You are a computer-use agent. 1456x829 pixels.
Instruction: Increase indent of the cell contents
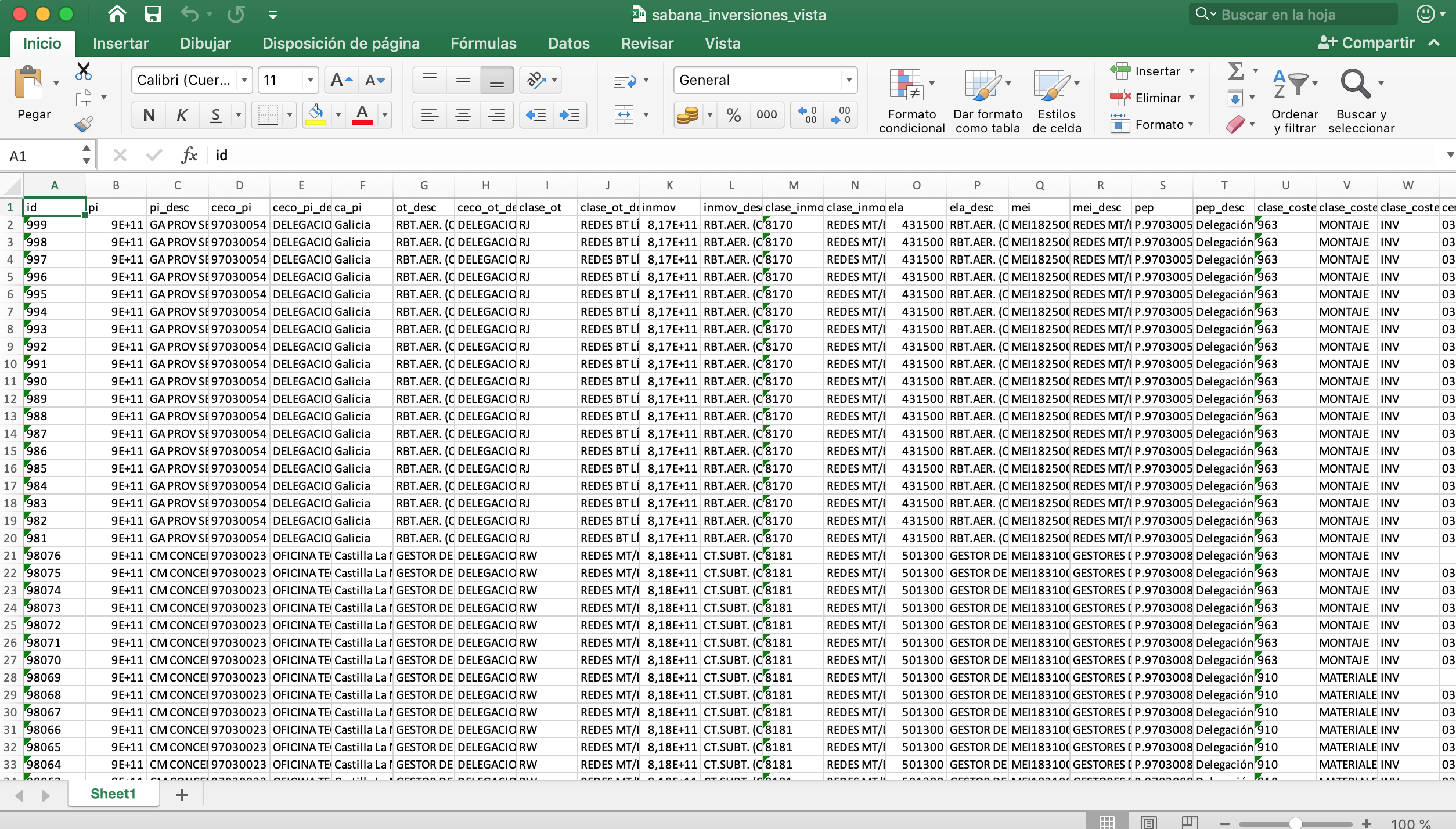(x=569, y=114)
